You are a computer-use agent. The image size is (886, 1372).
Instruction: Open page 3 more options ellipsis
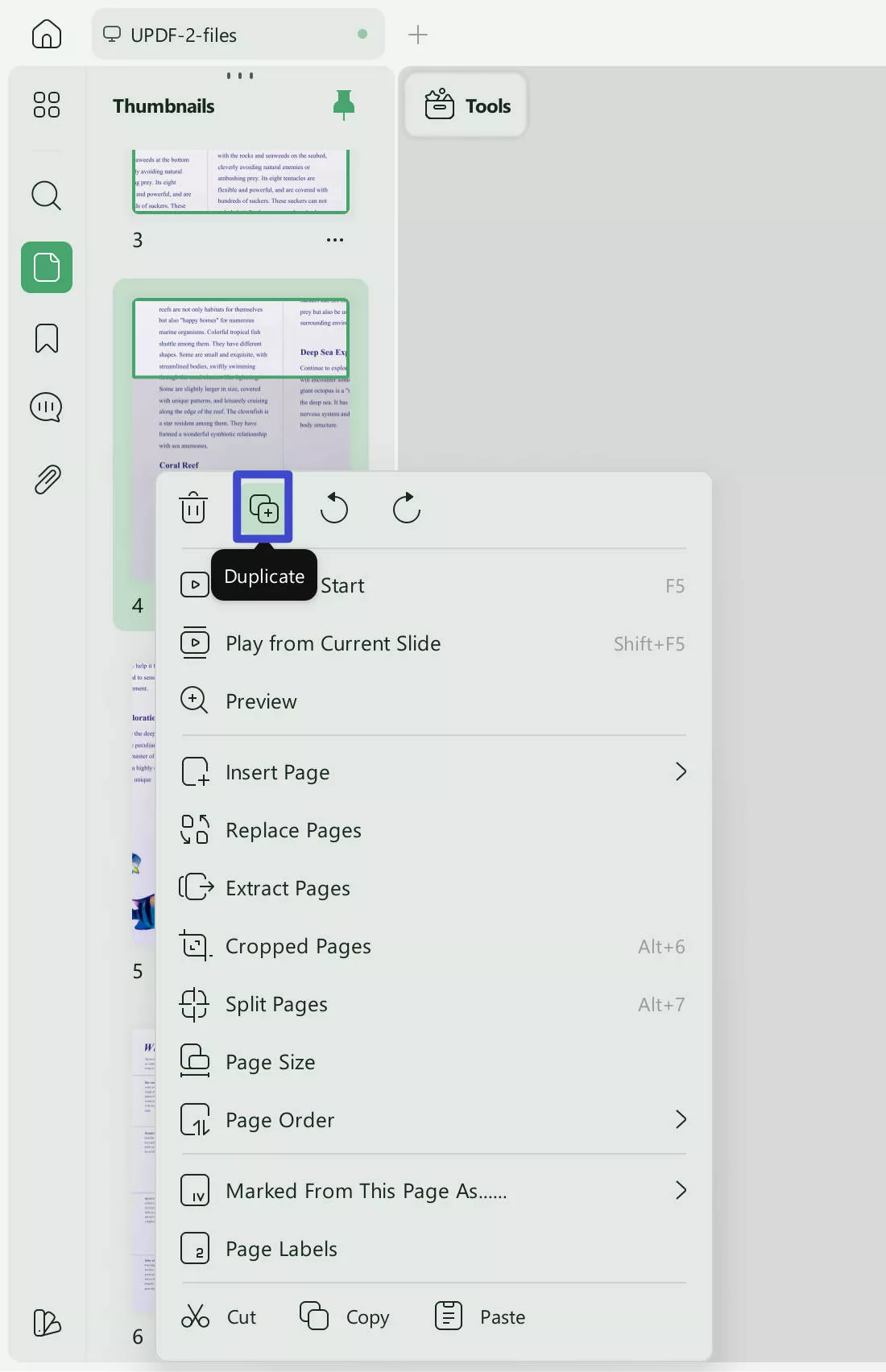coord(335,240)
